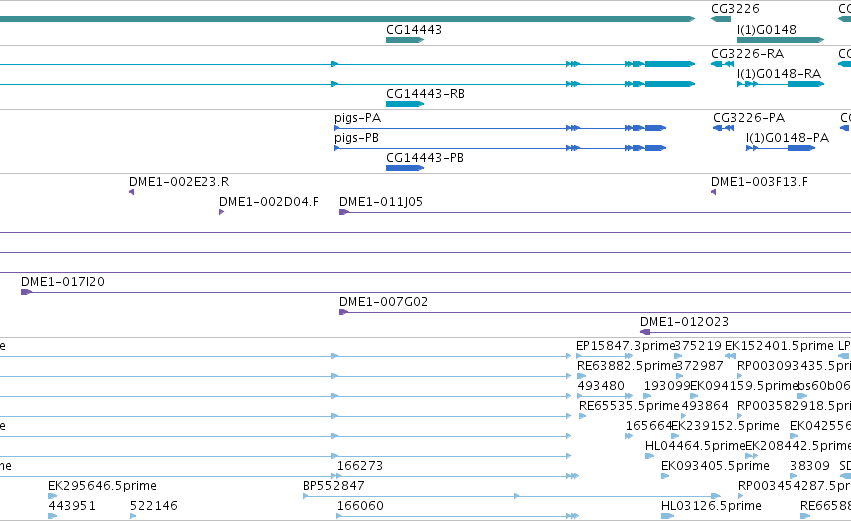Click the 38309 feature label
Viewport: 851px width, 521px height.
tap(810, 466)
